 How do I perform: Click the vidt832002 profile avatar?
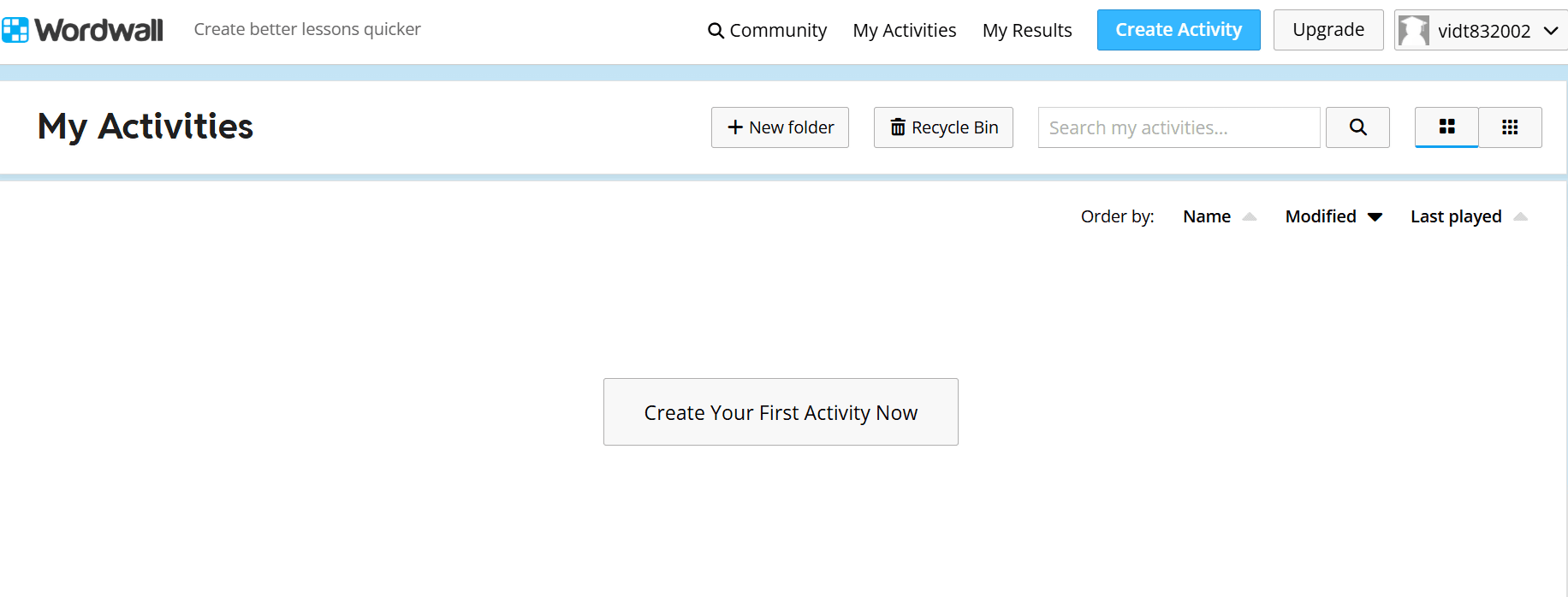1414,31
